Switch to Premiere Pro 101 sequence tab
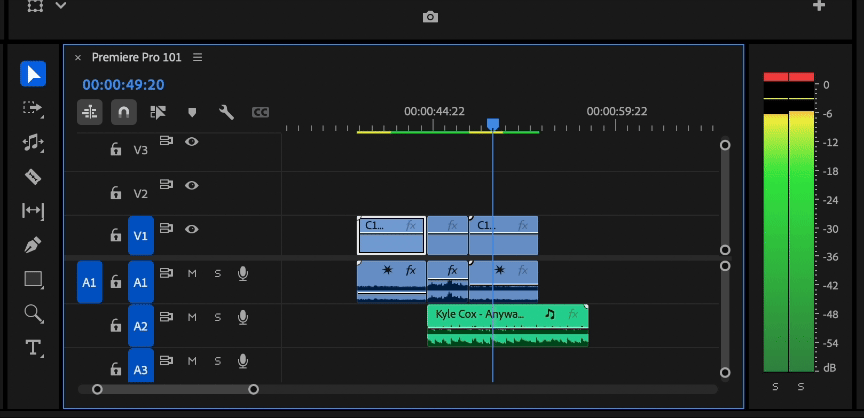Viewport: 864px width, 418px height. [137, 57]
